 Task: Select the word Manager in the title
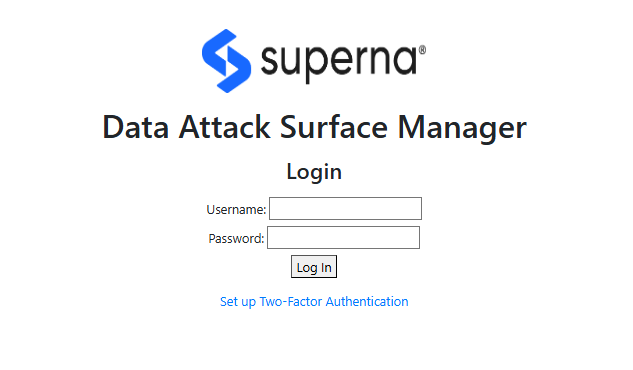coord(462,129)
